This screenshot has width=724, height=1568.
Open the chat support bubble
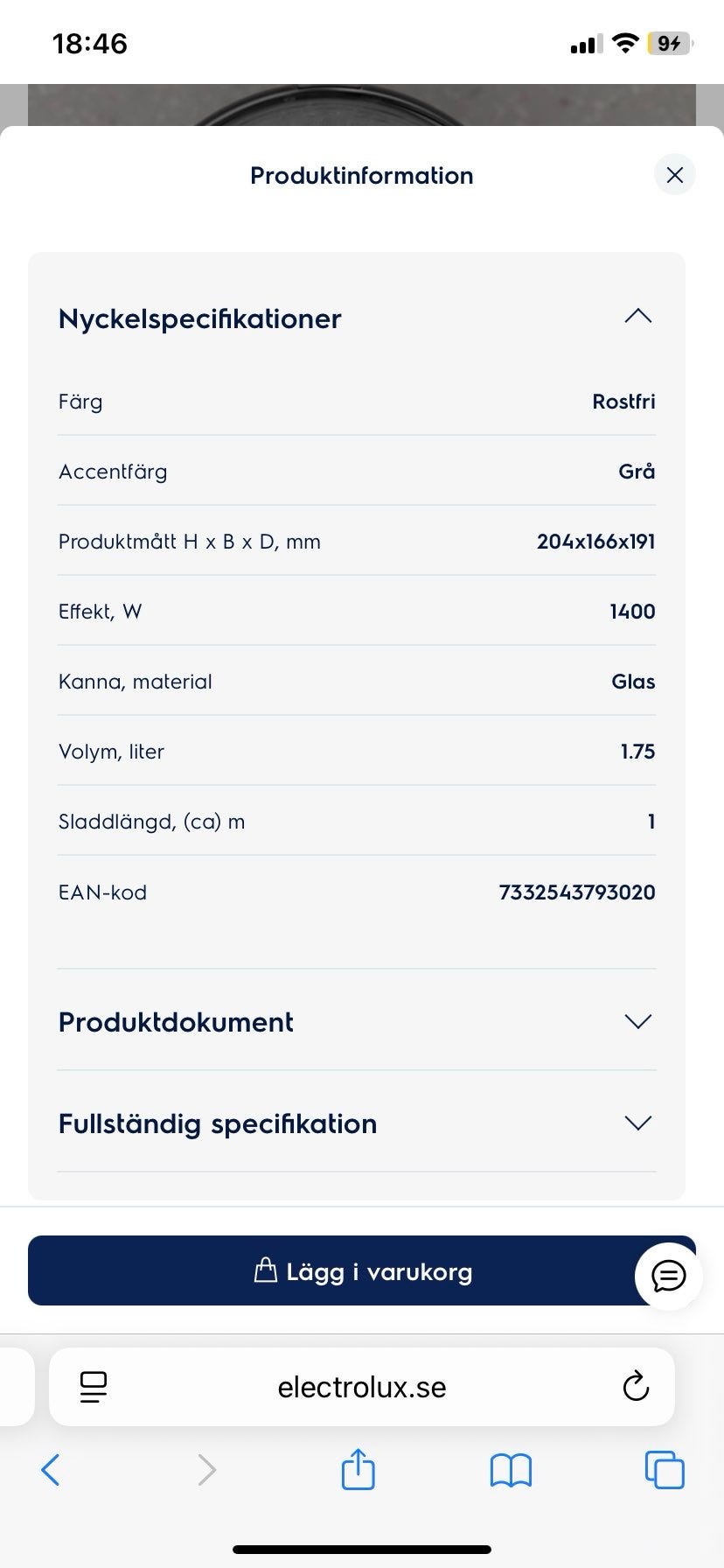[669, 1277]
